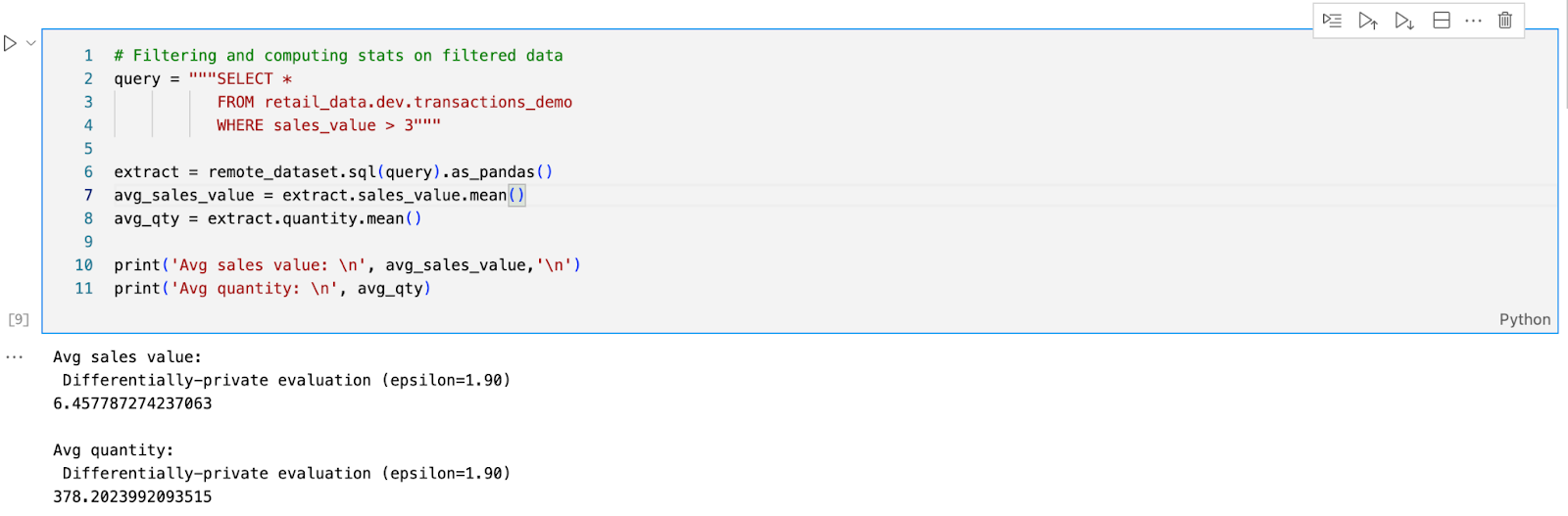Click line number 1 in the gutter
The width and height of the screenshot is (1568, 516).
point(88,56)
